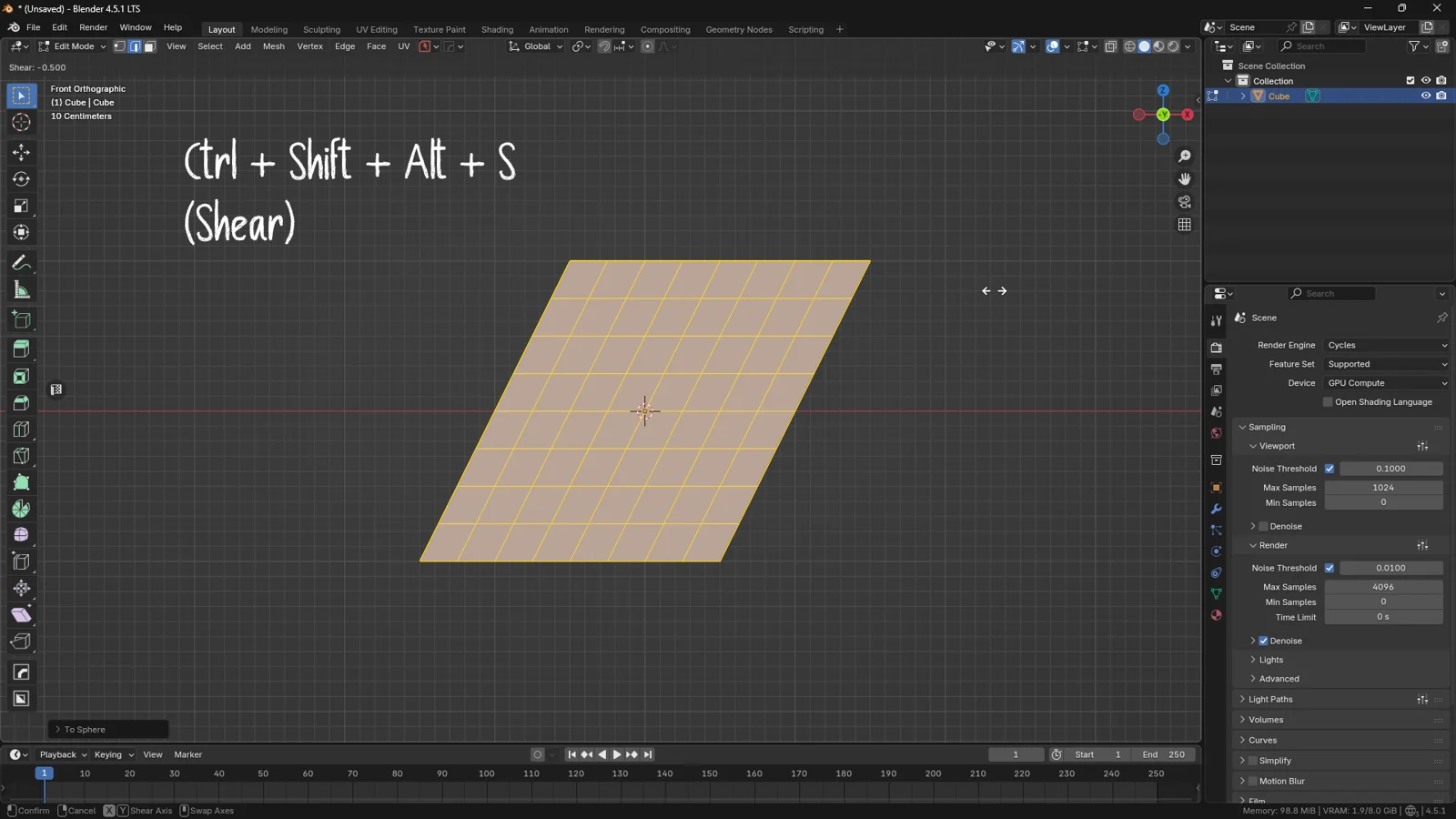The width and height of the screenshot is (1456, 819).
Task: Open the Edit Mode selector dropdown
Action: [x=72, y=46]
